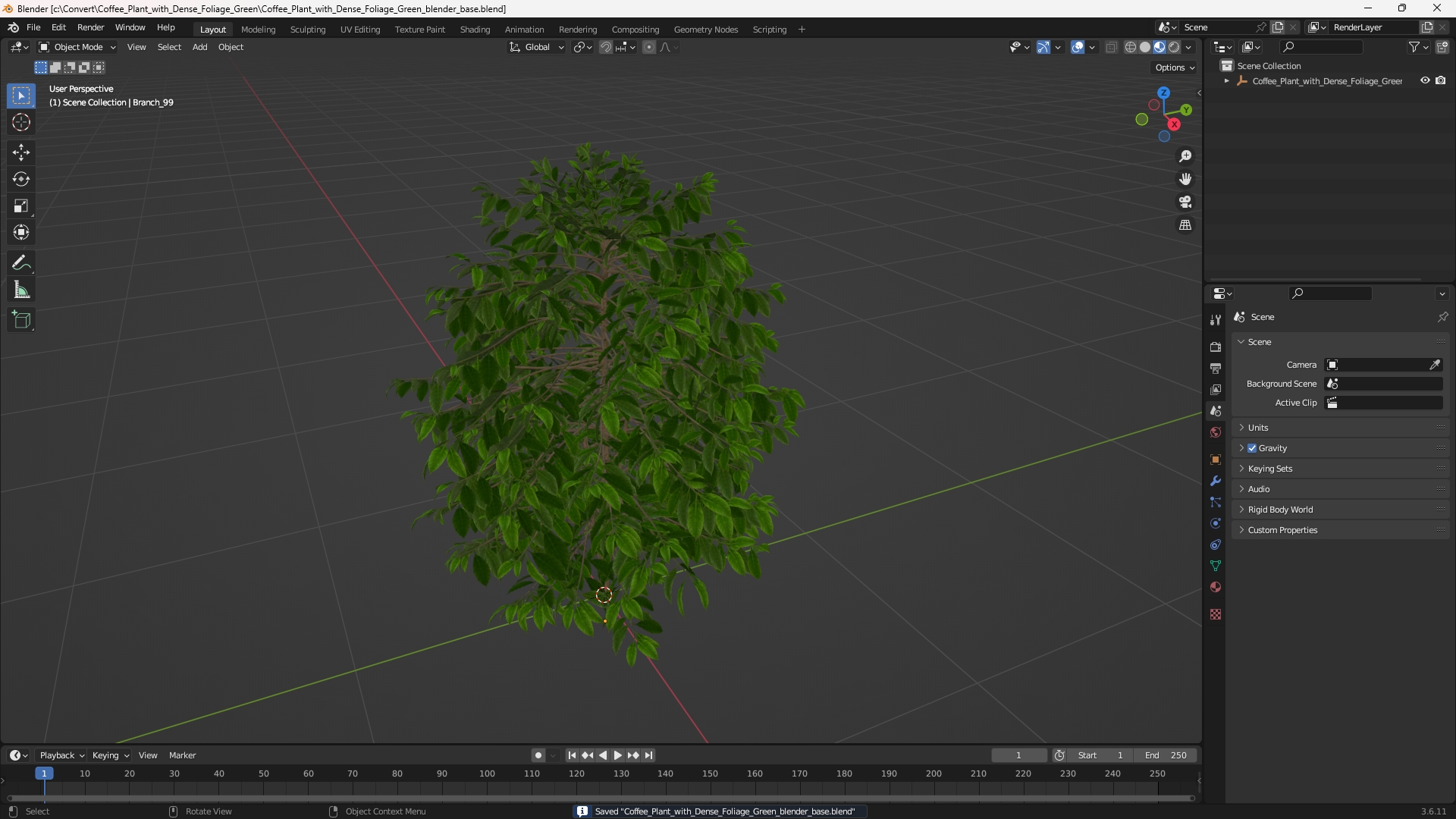Open the Playback dropdown in timeline
The height and width of the screenshot is (819, 1456).
coord(61,755)
